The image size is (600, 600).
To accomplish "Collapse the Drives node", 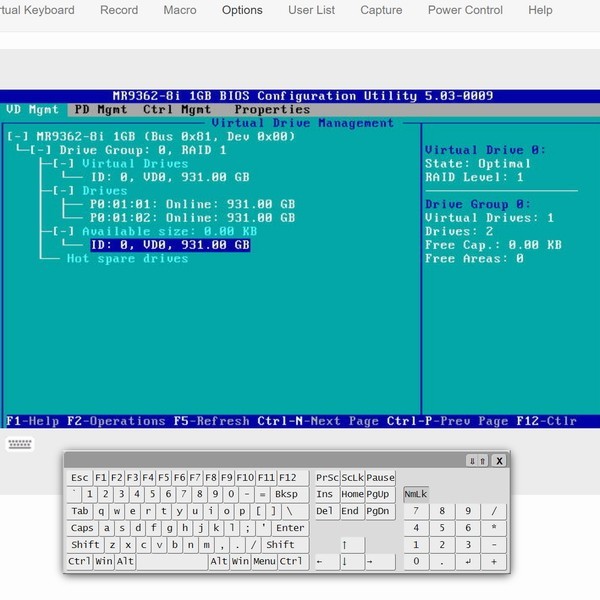I will (x=64, y=191).
